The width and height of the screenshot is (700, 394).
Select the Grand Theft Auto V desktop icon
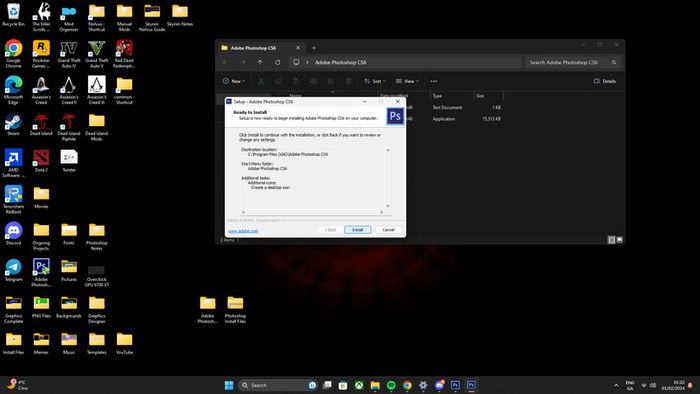click(x=96, y=54)
